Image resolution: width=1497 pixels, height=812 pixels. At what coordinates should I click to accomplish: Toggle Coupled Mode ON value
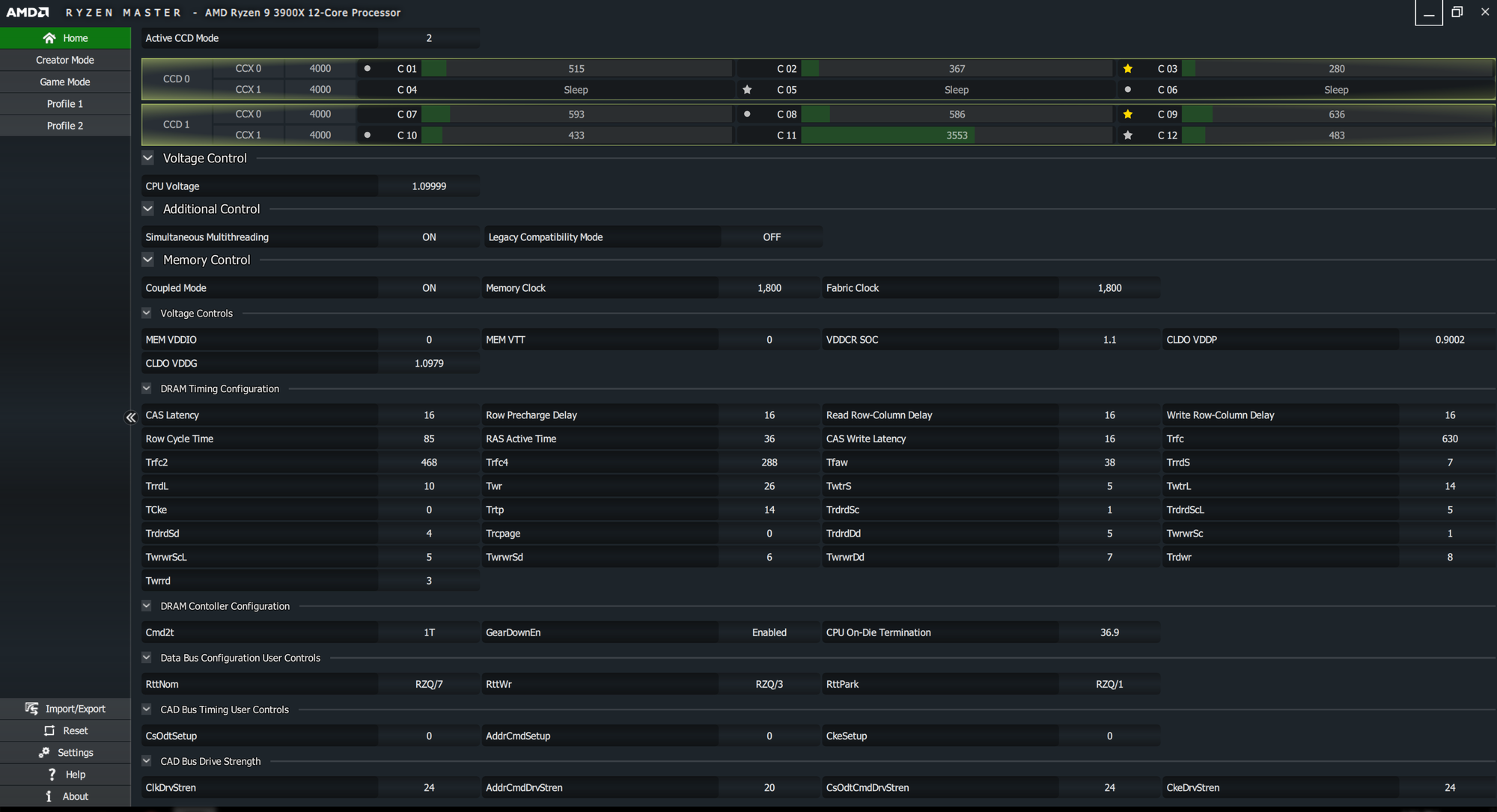(x=428, y=288)
